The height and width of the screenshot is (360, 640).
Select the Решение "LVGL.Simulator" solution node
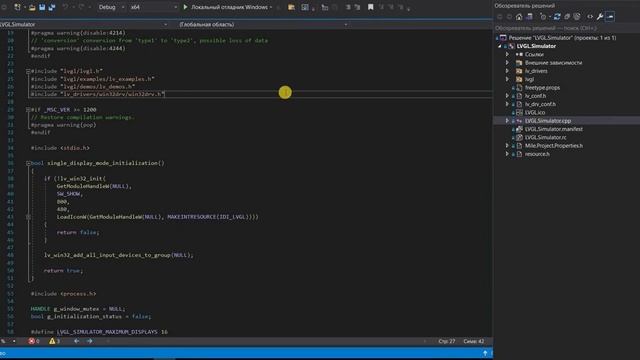[562, 38]
